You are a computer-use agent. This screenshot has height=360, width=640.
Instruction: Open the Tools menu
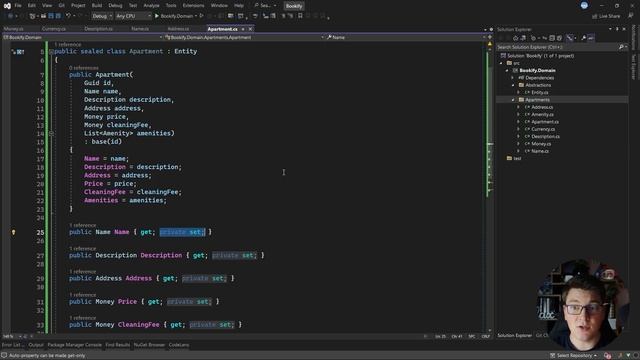[171, 6]
